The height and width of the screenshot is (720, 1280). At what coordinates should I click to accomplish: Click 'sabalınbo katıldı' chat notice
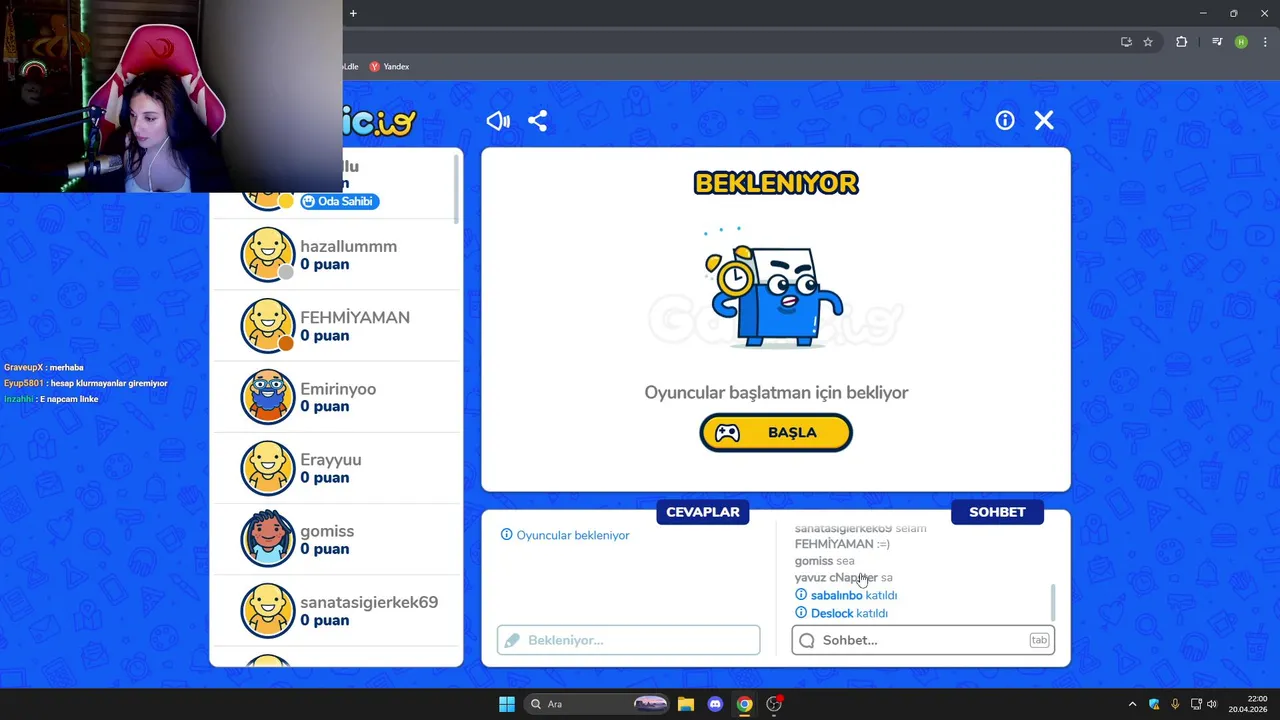846,595
